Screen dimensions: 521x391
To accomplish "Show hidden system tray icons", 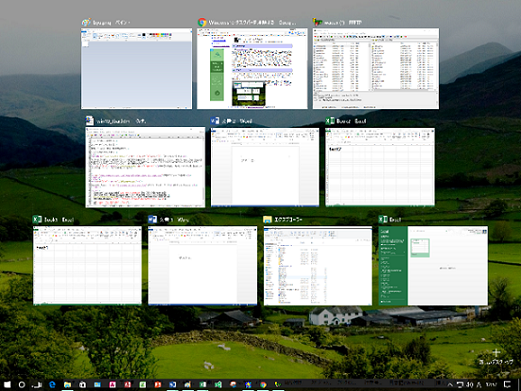I will click(x=450, y=385).
